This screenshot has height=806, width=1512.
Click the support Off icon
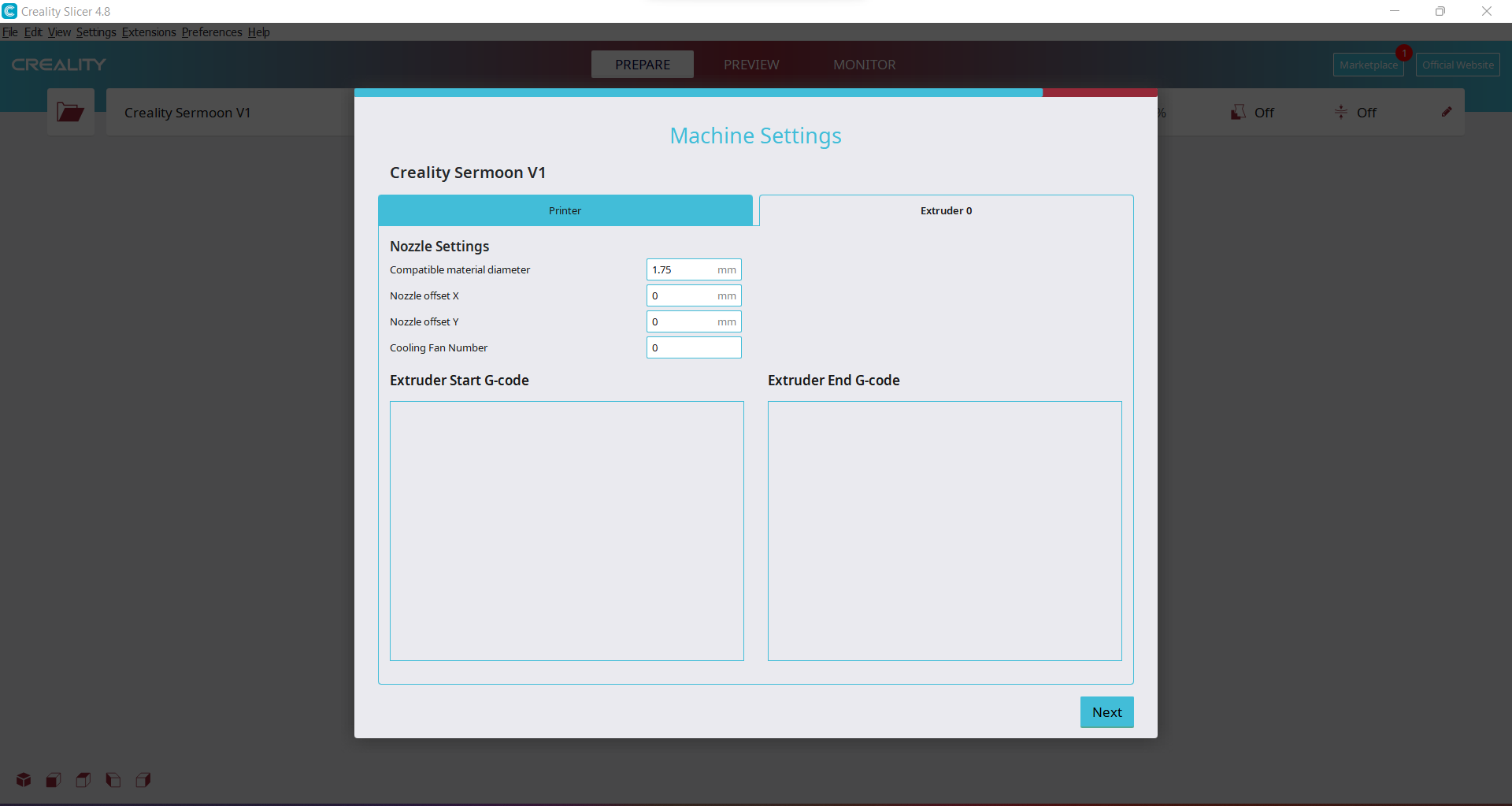pyautogui.click(x=1238, y=113)
